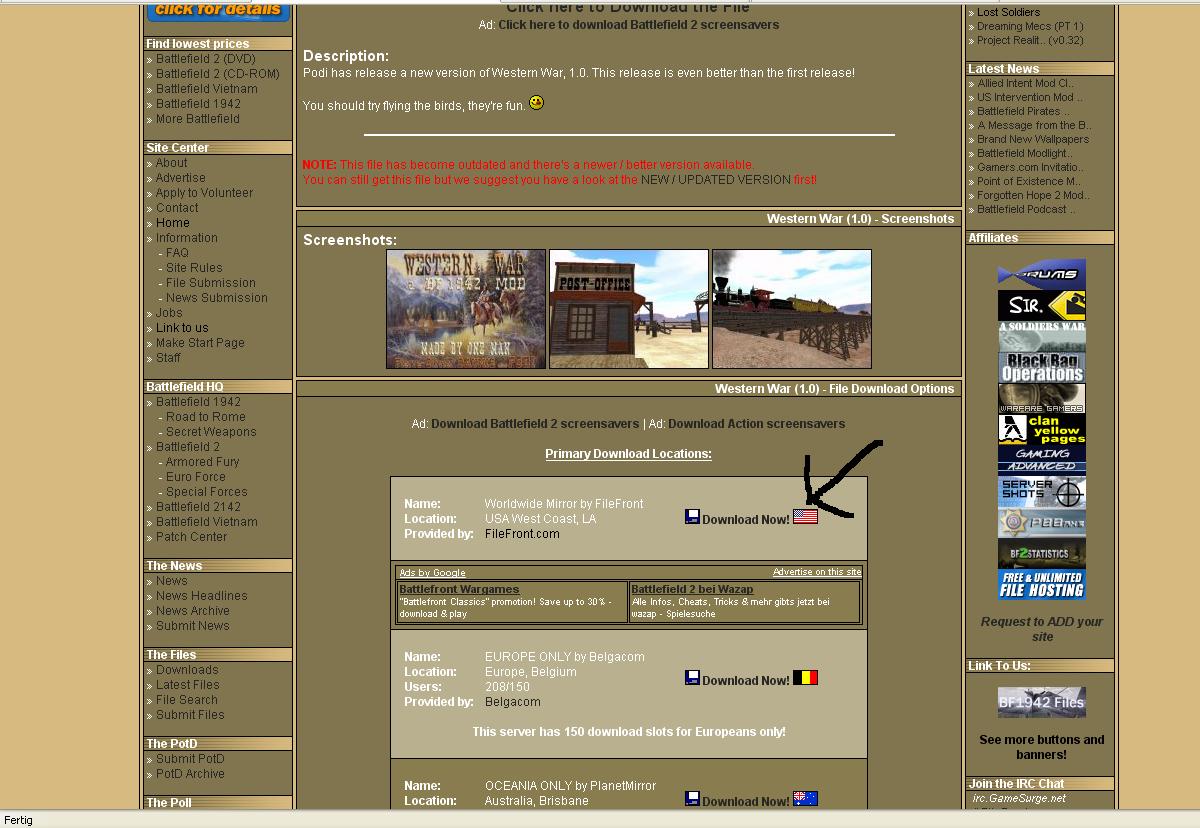Image resolution: width=1200 pixels, height=828 pixels.
Task: Open Site Rules page
Action: 194,268
